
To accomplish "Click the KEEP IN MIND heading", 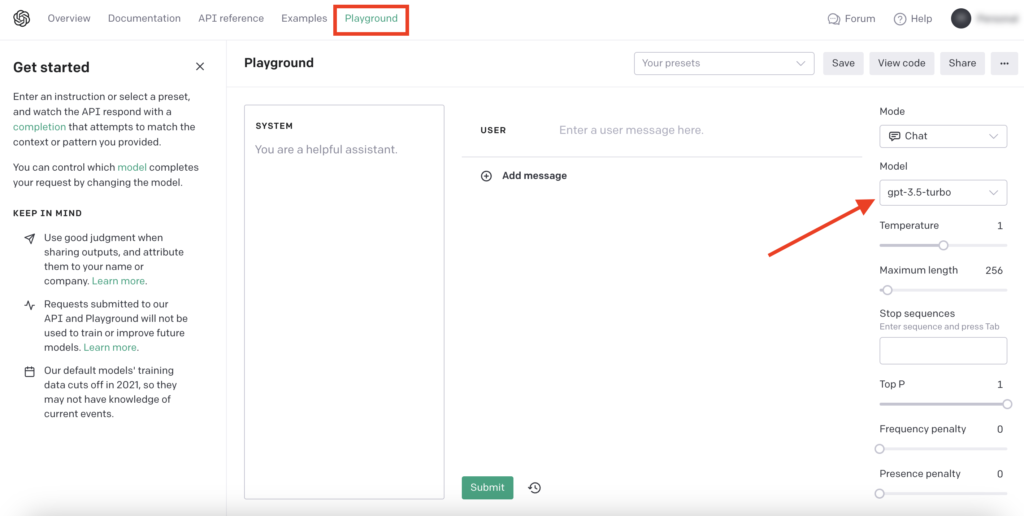I will [x=48, y=214].
